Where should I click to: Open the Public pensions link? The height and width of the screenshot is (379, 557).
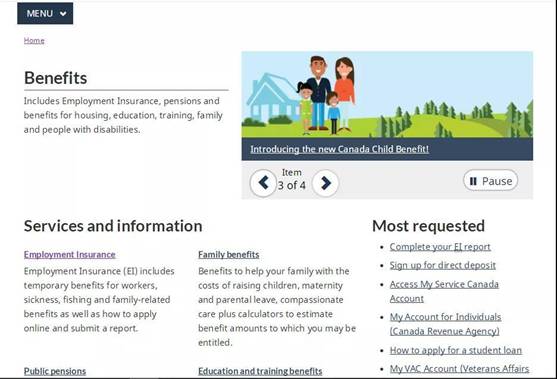click(55, 371)
